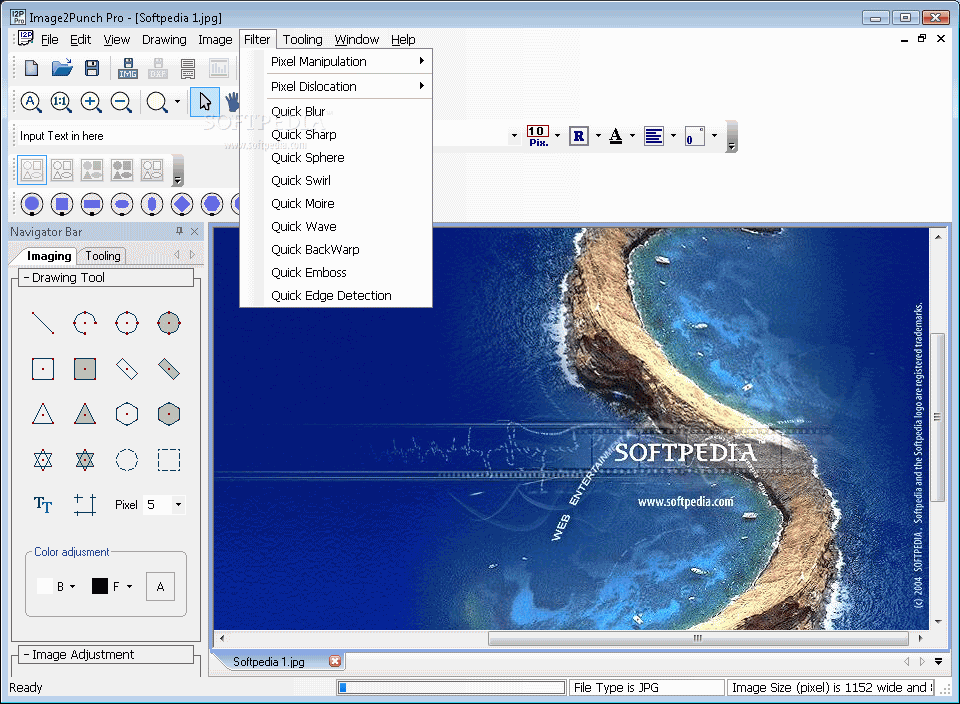The height and width of the screenshot is (704, 960).
Task: Select the text TT tool
Action: (x=43, y=504)
